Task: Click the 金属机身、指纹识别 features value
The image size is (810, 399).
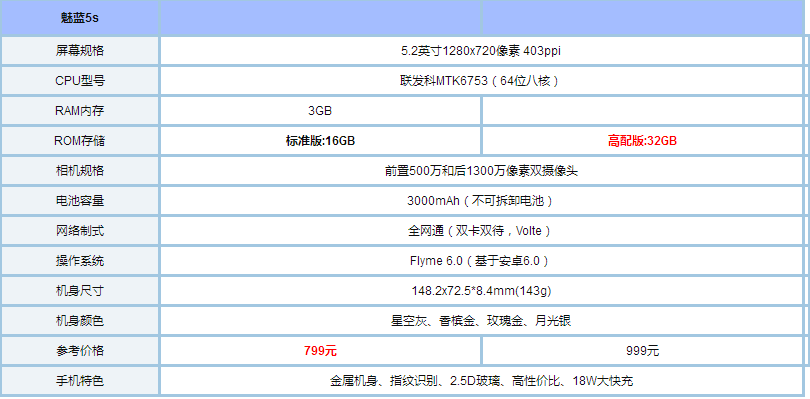Action: click(x=481, y=381)
